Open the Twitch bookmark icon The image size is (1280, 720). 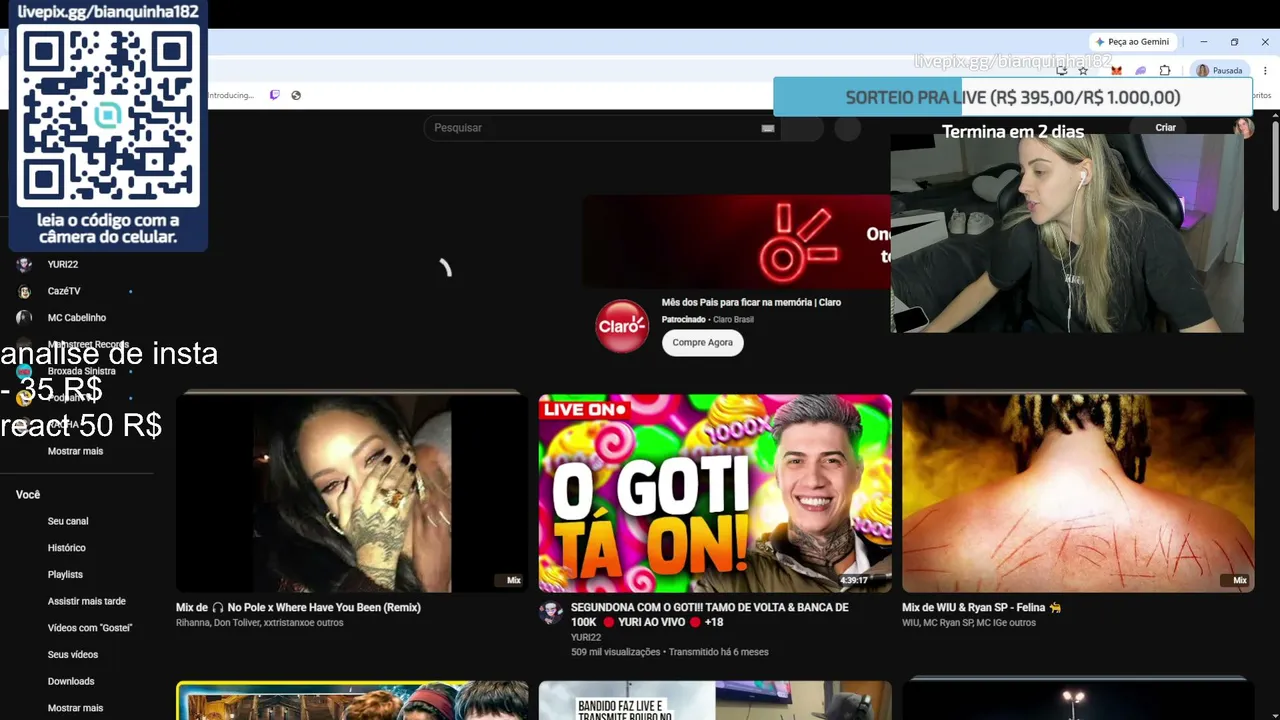pos(275,95)
